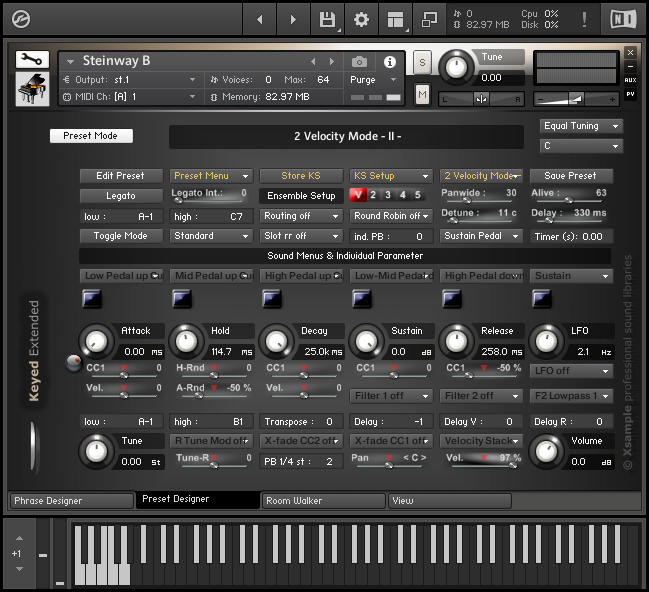Open settings with the gear icon

(x=361, y=19)
